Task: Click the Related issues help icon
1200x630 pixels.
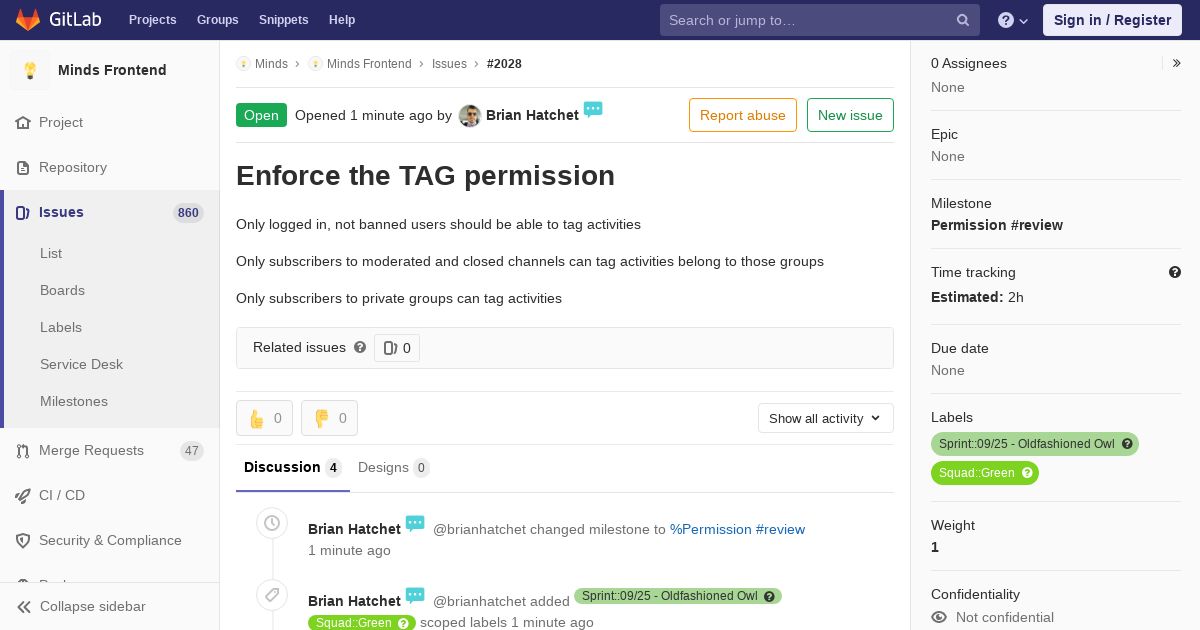Action: pyautogui.click(x=360, y=347)
